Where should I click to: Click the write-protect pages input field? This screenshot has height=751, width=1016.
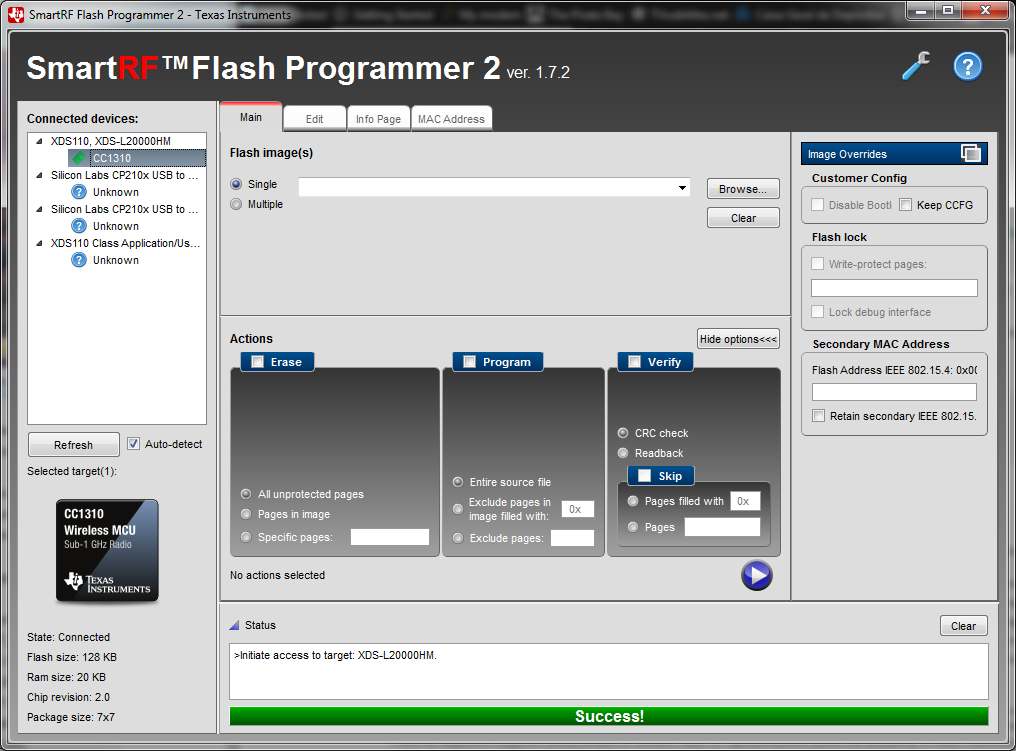[894, 288]
